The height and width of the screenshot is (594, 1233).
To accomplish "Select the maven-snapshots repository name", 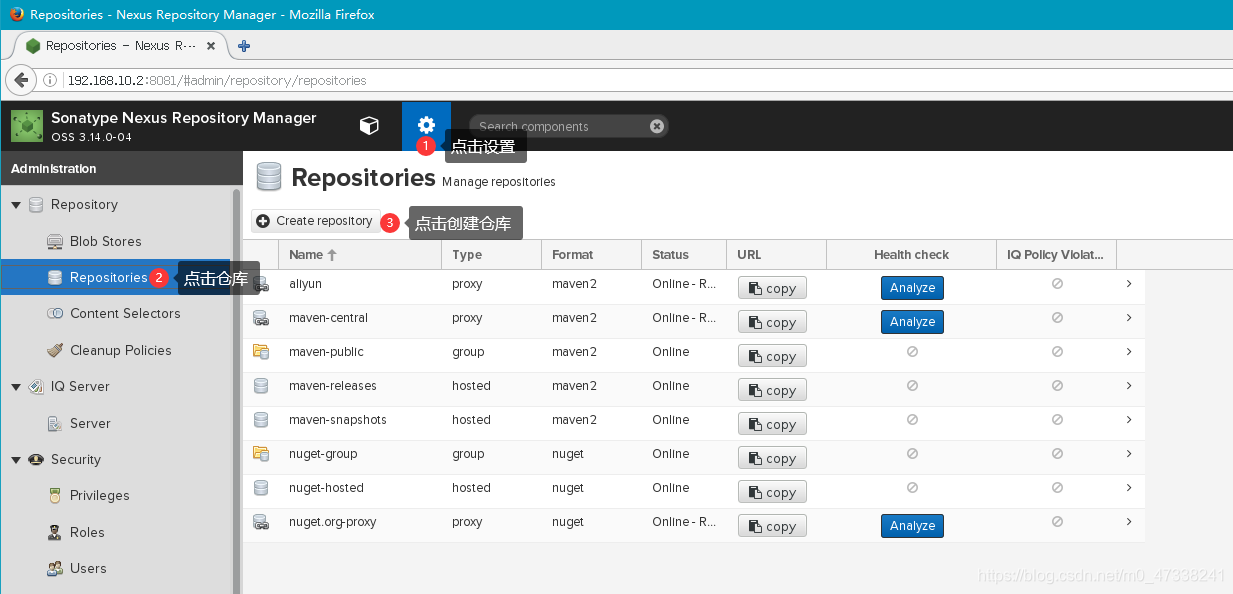I will pos(338,420).
